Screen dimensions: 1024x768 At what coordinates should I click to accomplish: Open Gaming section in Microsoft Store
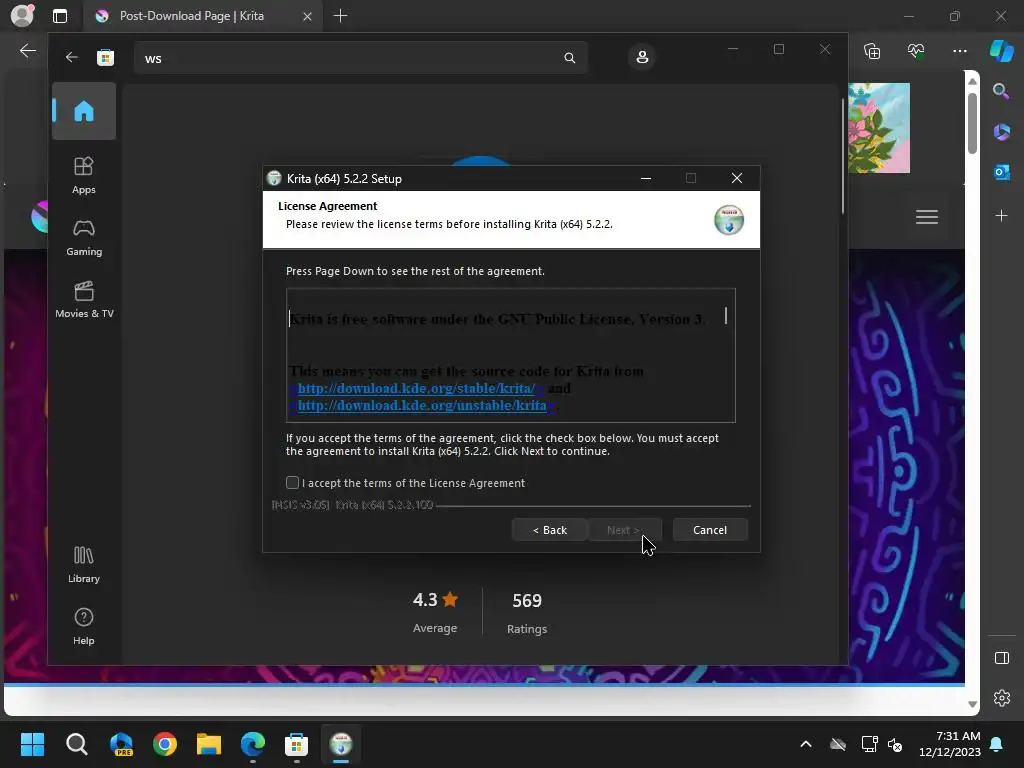84,237
